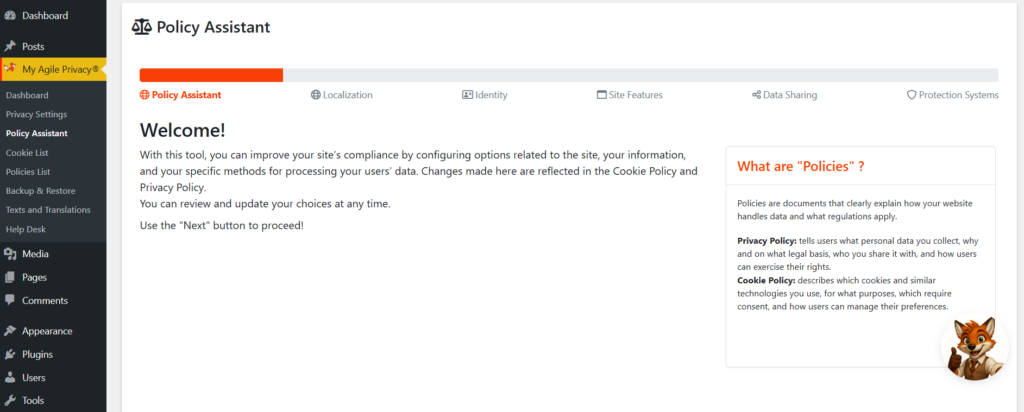Image resolution: width=1024 pixels, height=412 pixels.
Task: Select Backup & Restore menu item
Action: pyautogui.click(x=40, y=191)
